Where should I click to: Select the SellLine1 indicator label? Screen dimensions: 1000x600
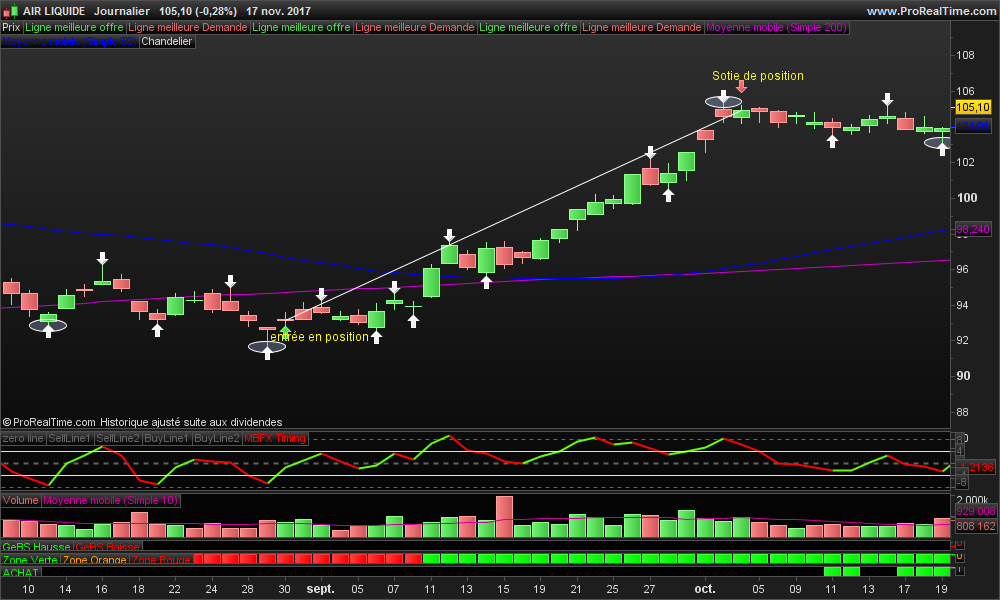(x=70, y=439)
